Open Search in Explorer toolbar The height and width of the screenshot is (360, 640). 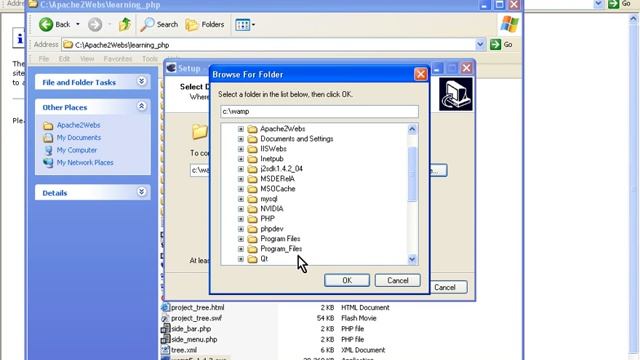(159, 24)
